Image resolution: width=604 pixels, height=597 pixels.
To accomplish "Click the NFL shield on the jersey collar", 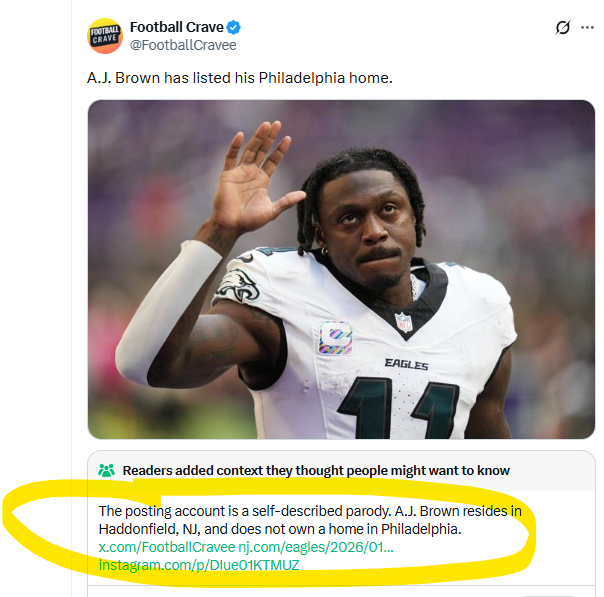I will tap(403, 322).
